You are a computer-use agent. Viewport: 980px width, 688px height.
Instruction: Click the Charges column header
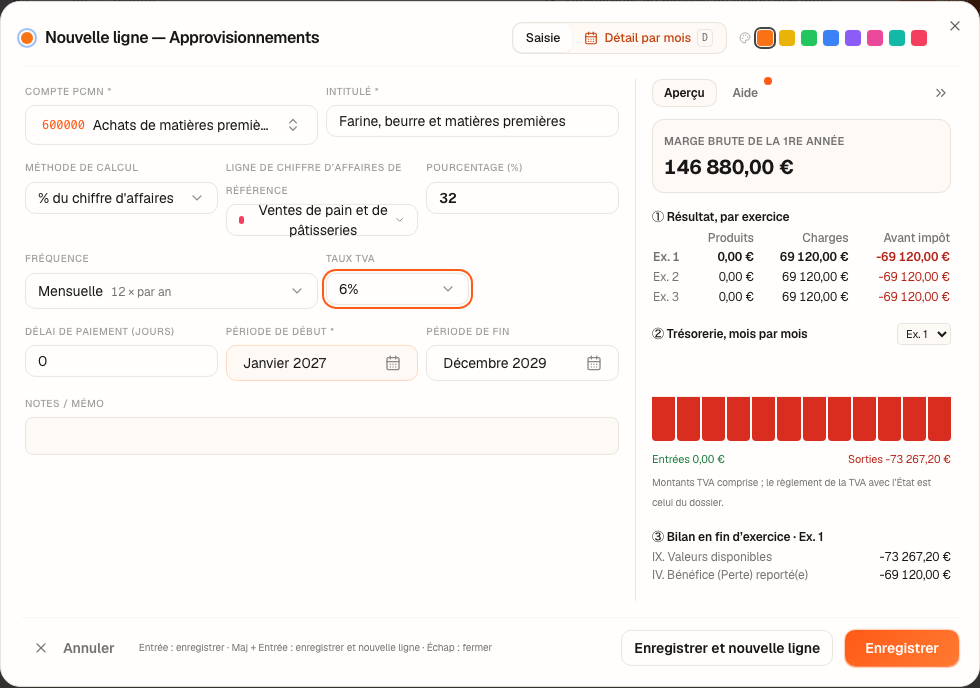pyautogui.click(x=825, y=237)
